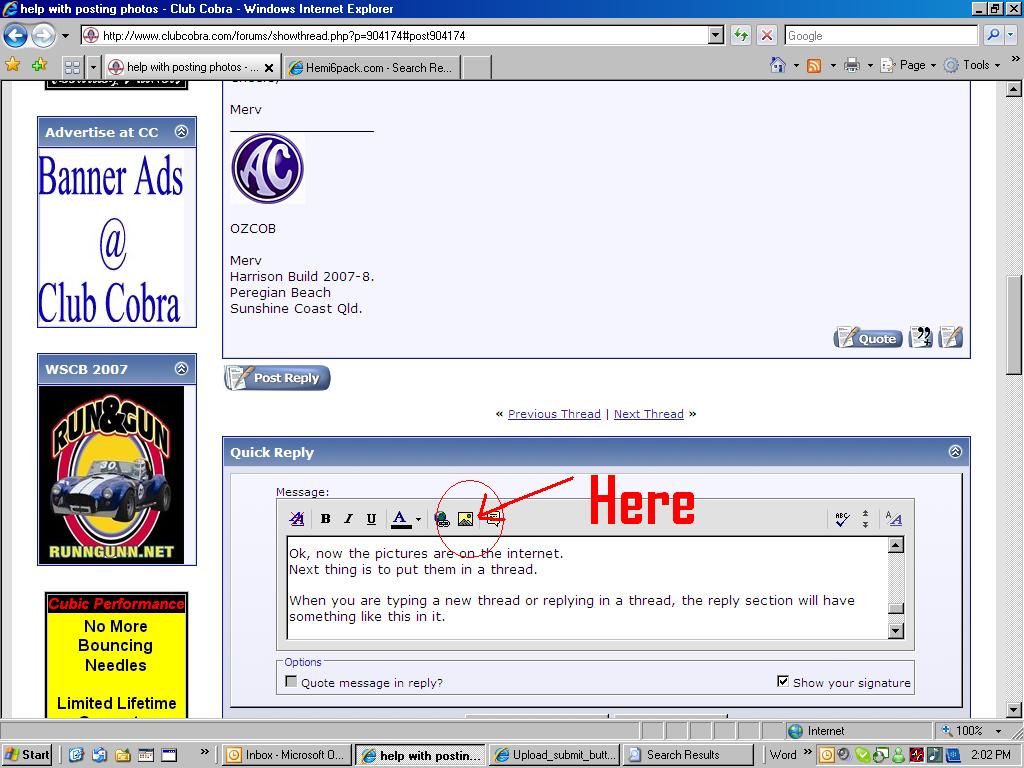
Task: Toggle bold formatting in Quick Reply
Action: click(325, 519)
